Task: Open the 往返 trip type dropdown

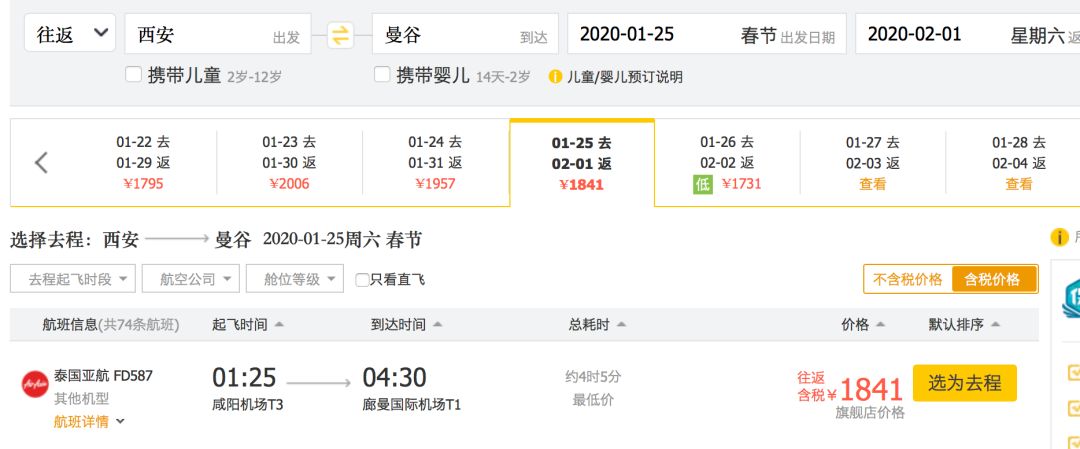Action: pyautogui.click(x=70, y=33)
